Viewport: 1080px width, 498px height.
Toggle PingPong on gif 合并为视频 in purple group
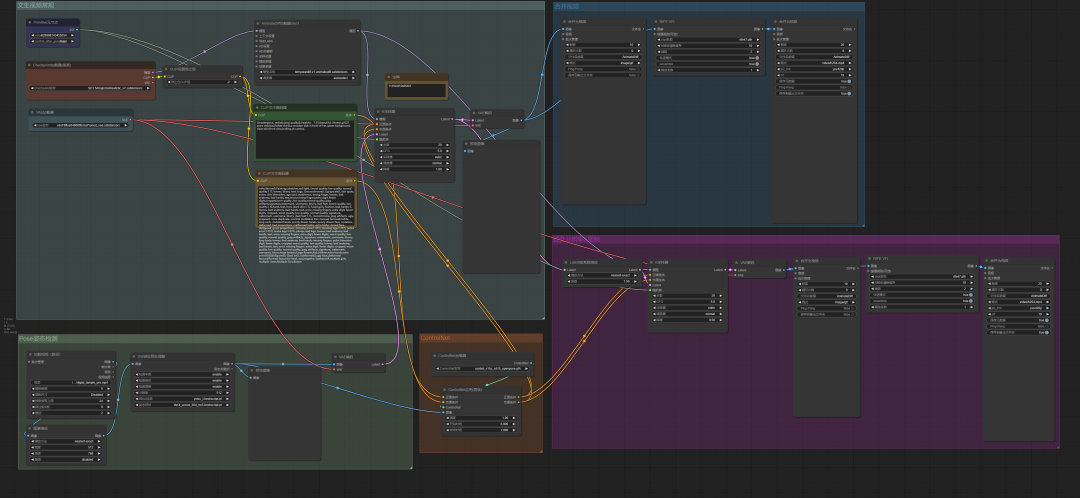(x=827, y=308)
